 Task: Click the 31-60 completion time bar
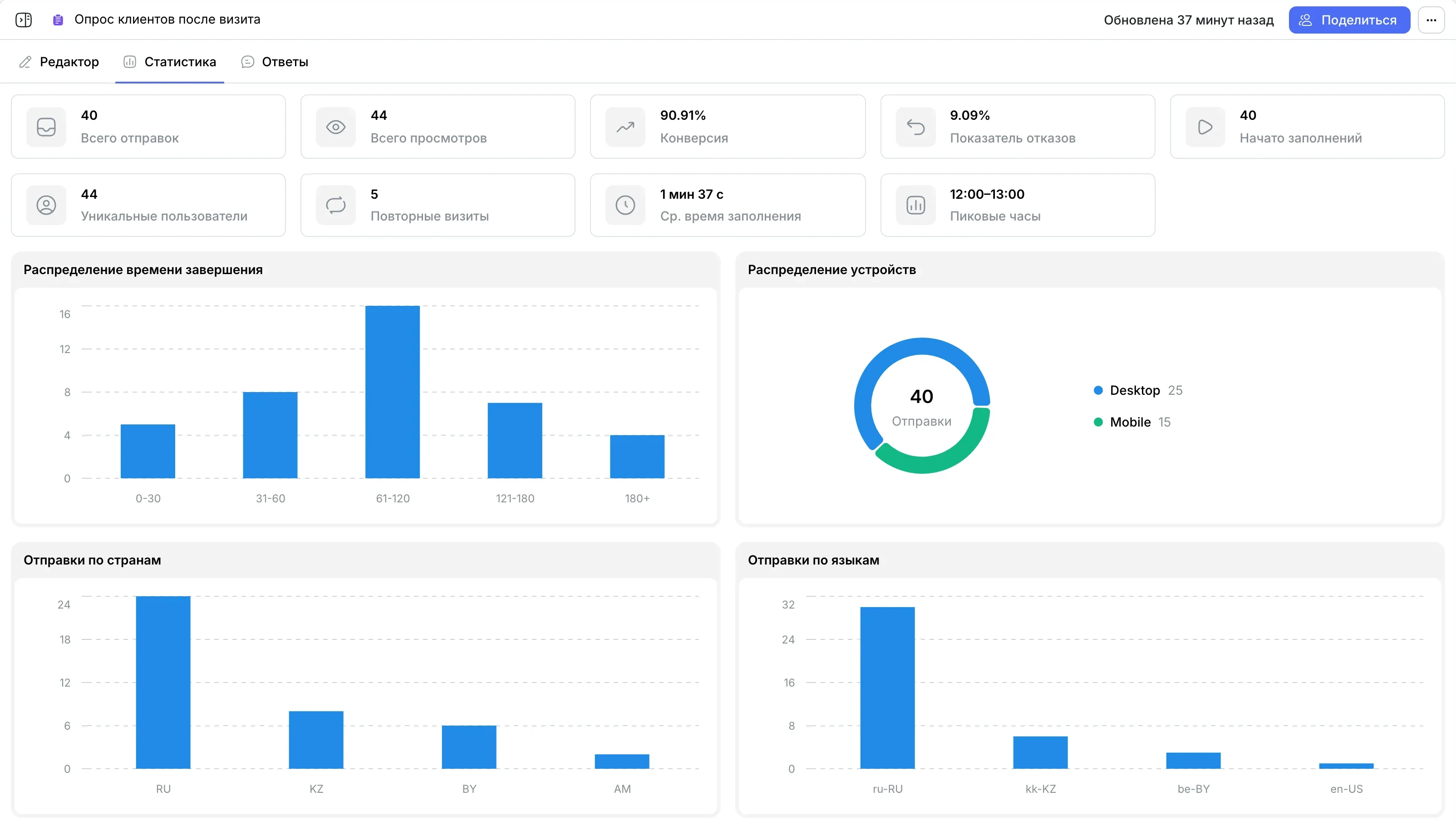pos(270,435)
